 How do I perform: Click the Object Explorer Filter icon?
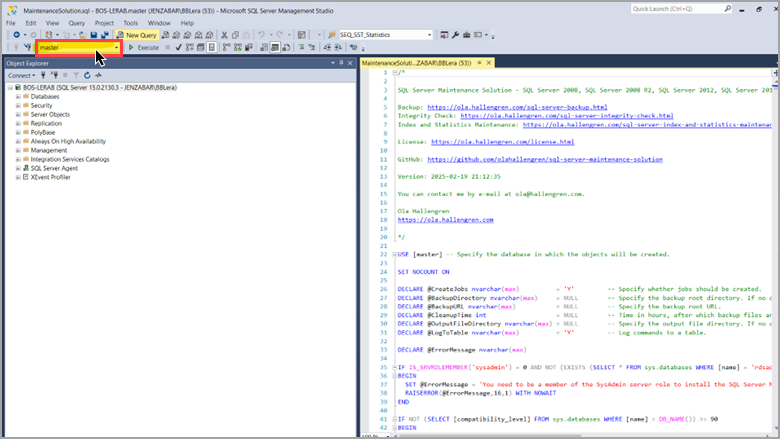(x=76, y=75)
